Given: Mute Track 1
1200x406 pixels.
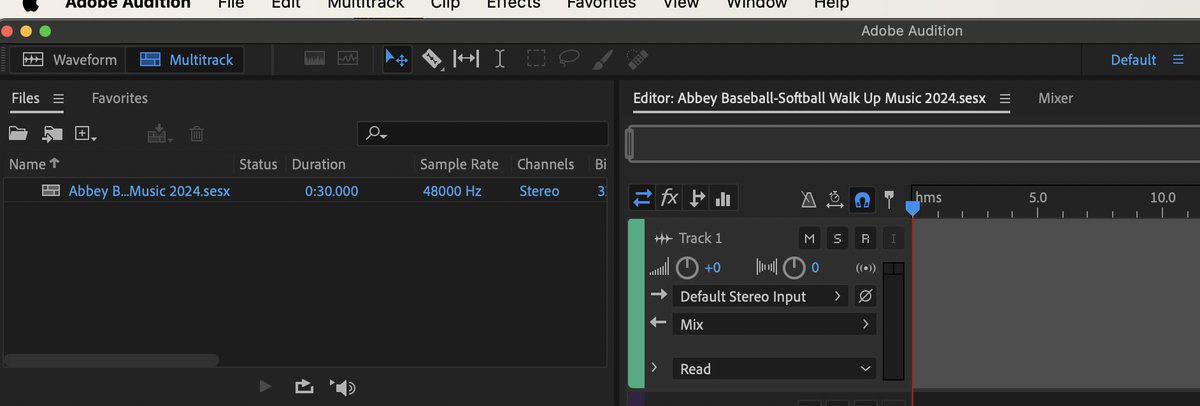Looking at the screenshot, I should (x=809, y=238).
